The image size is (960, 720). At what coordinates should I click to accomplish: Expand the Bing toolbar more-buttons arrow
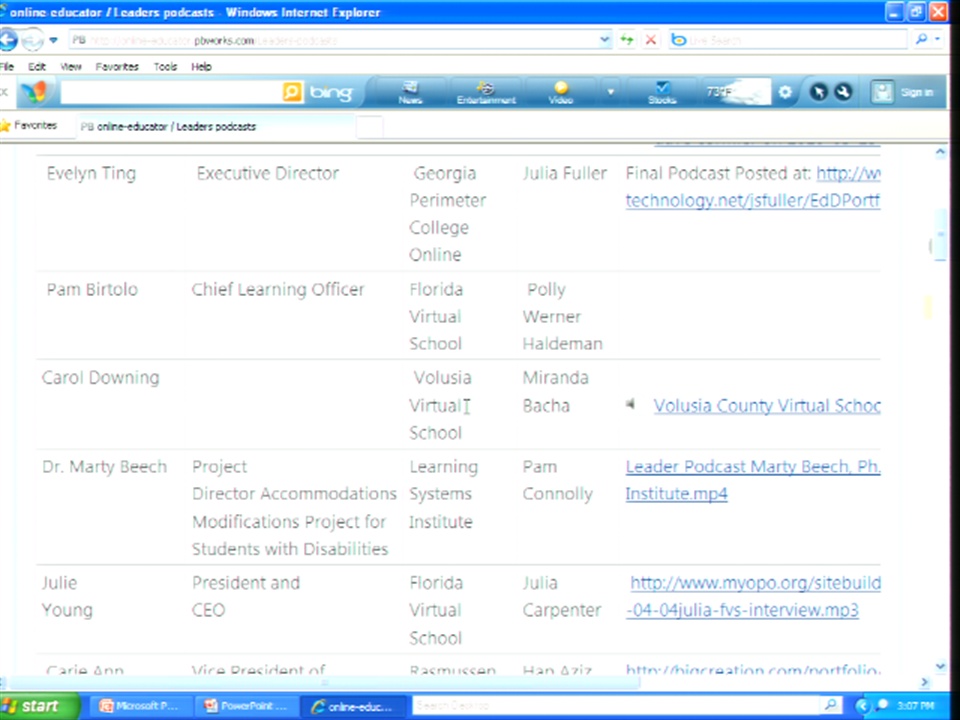pos(610,92)
